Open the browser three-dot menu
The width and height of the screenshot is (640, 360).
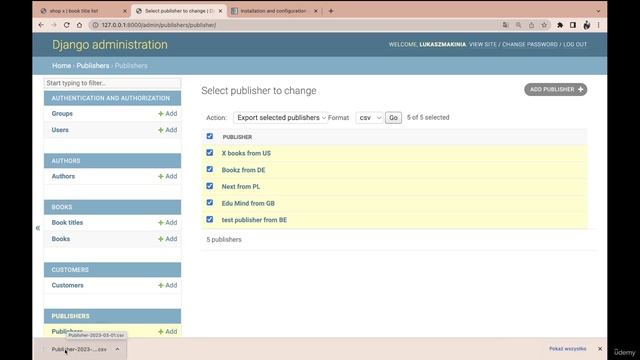598,25
